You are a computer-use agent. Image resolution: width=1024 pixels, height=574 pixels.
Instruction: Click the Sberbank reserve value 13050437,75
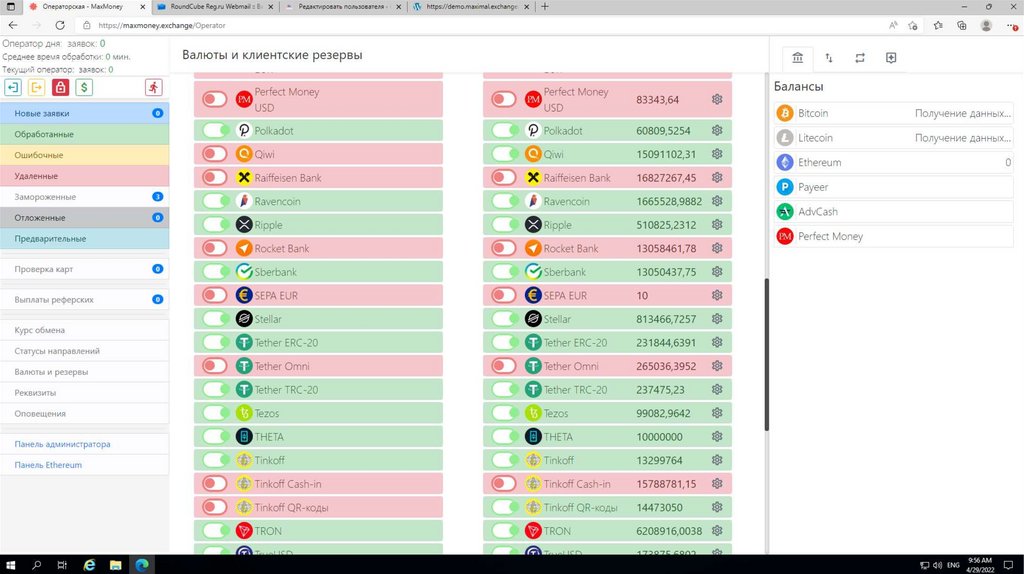tap(666, 272)
